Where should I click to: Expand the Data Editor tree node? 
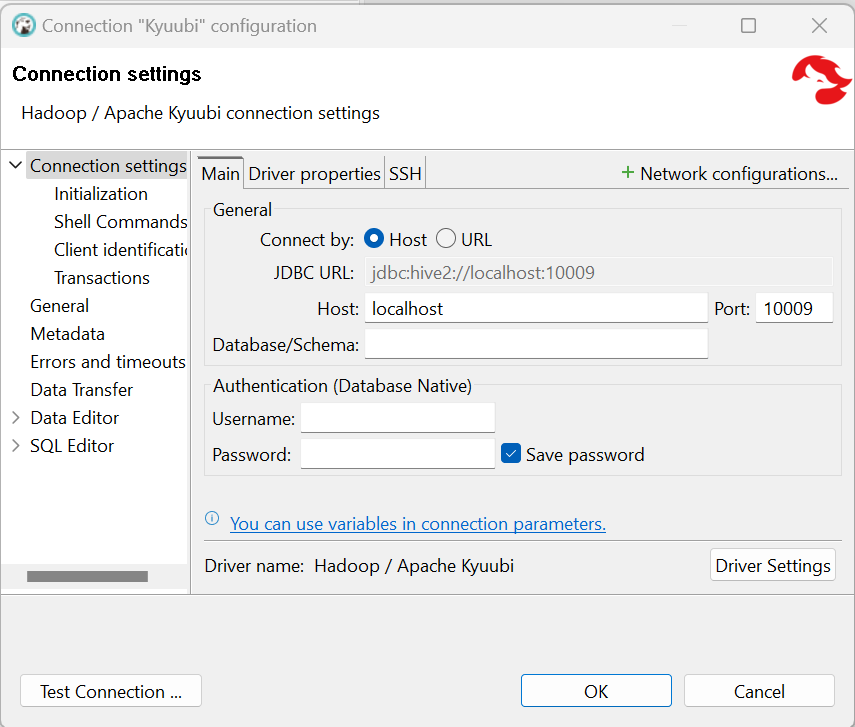tap(16, 418)
